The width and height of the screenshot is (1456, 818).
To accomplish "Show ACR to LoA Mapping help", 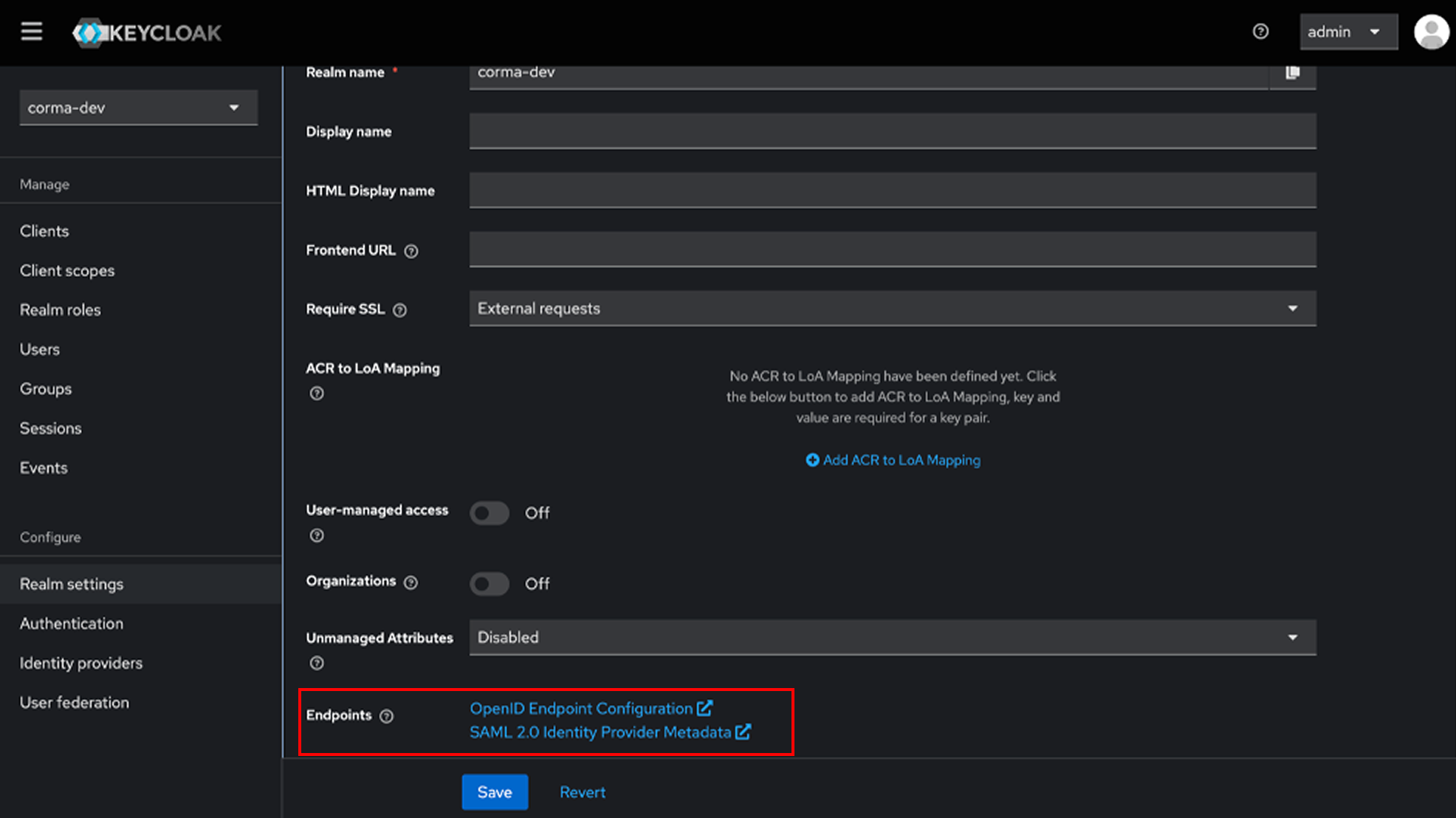I will 317,393.
